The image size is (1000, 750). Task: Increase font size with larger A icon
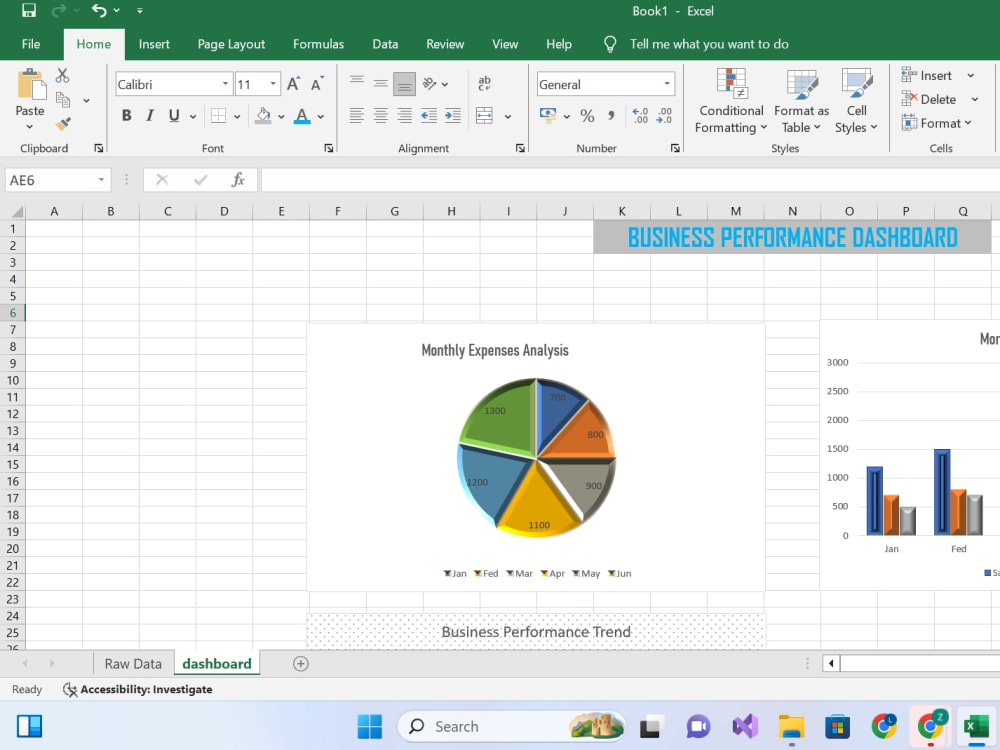[x=293, y=84]
